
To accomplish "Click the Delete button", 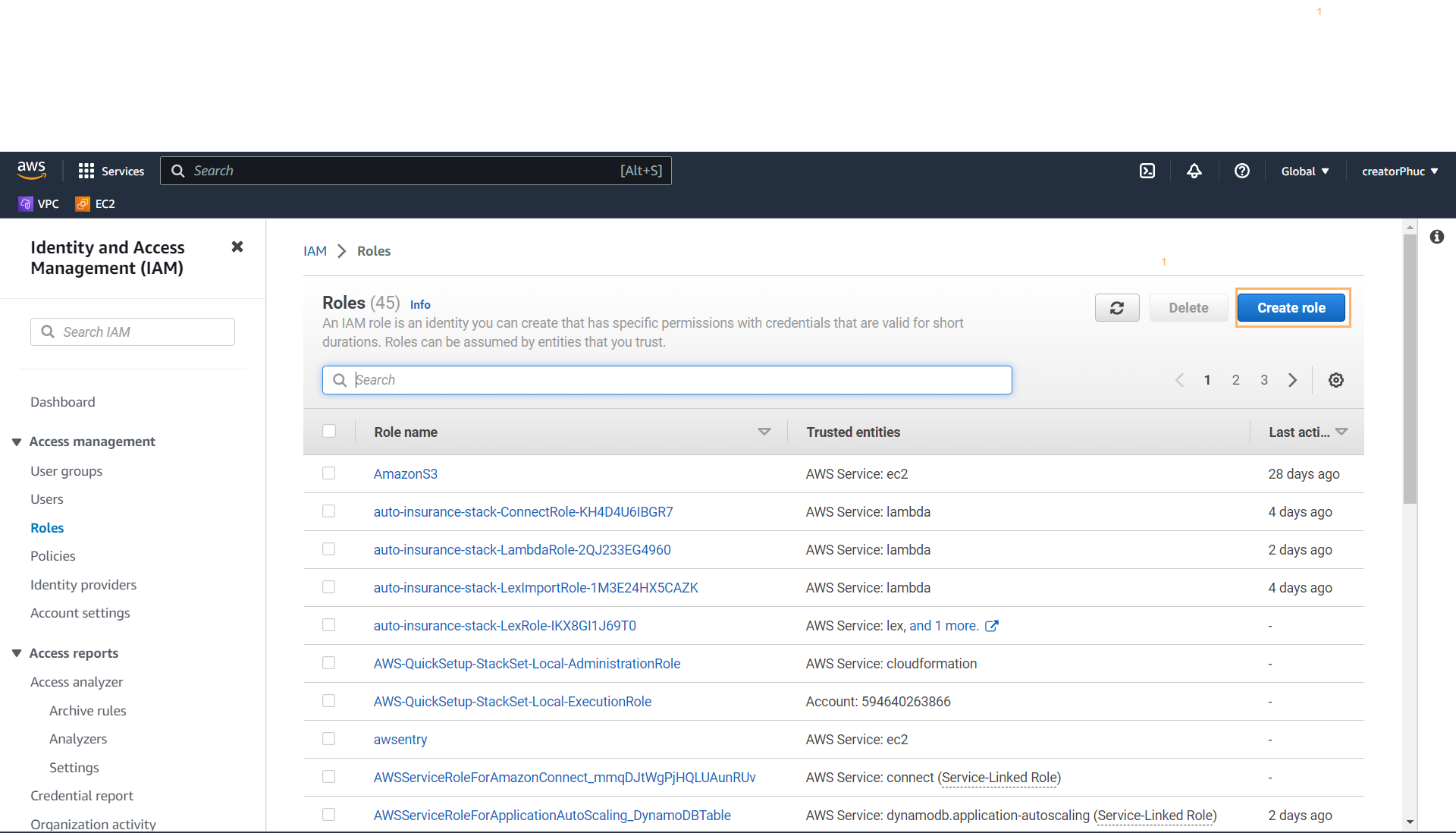I will click(1188, 308).
